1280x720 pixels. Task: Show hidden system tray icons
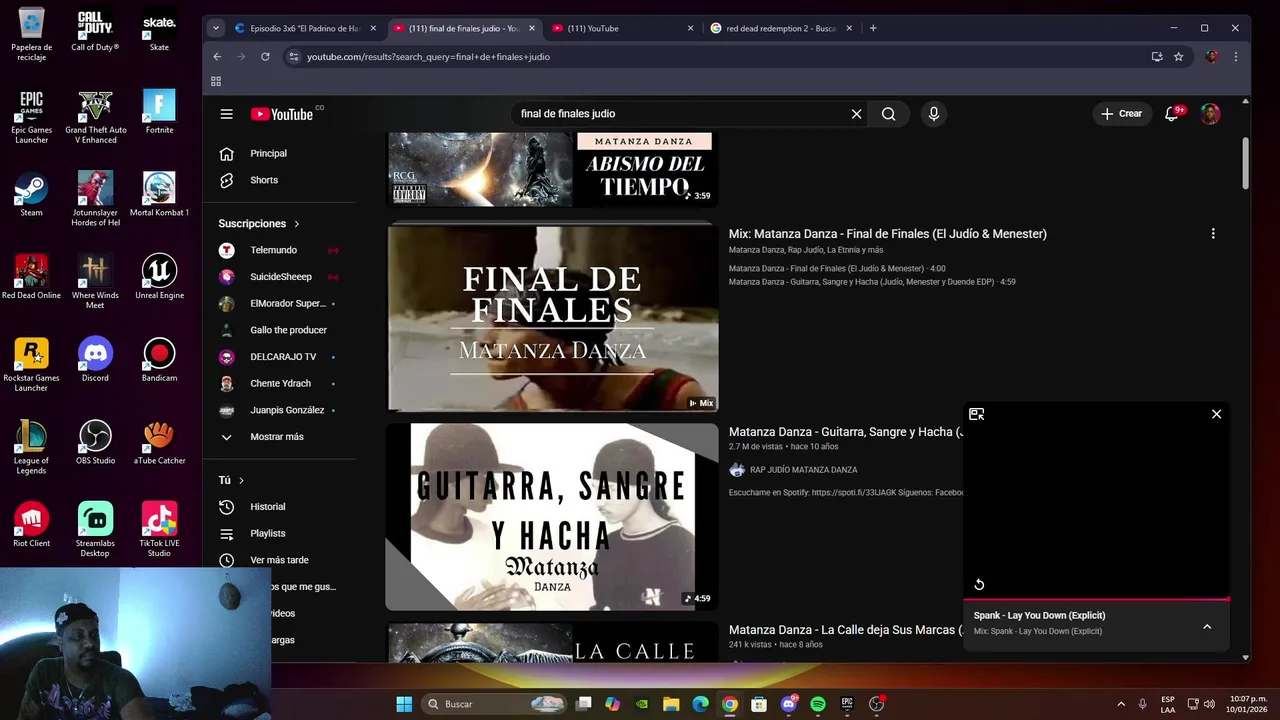(1121, 704)
